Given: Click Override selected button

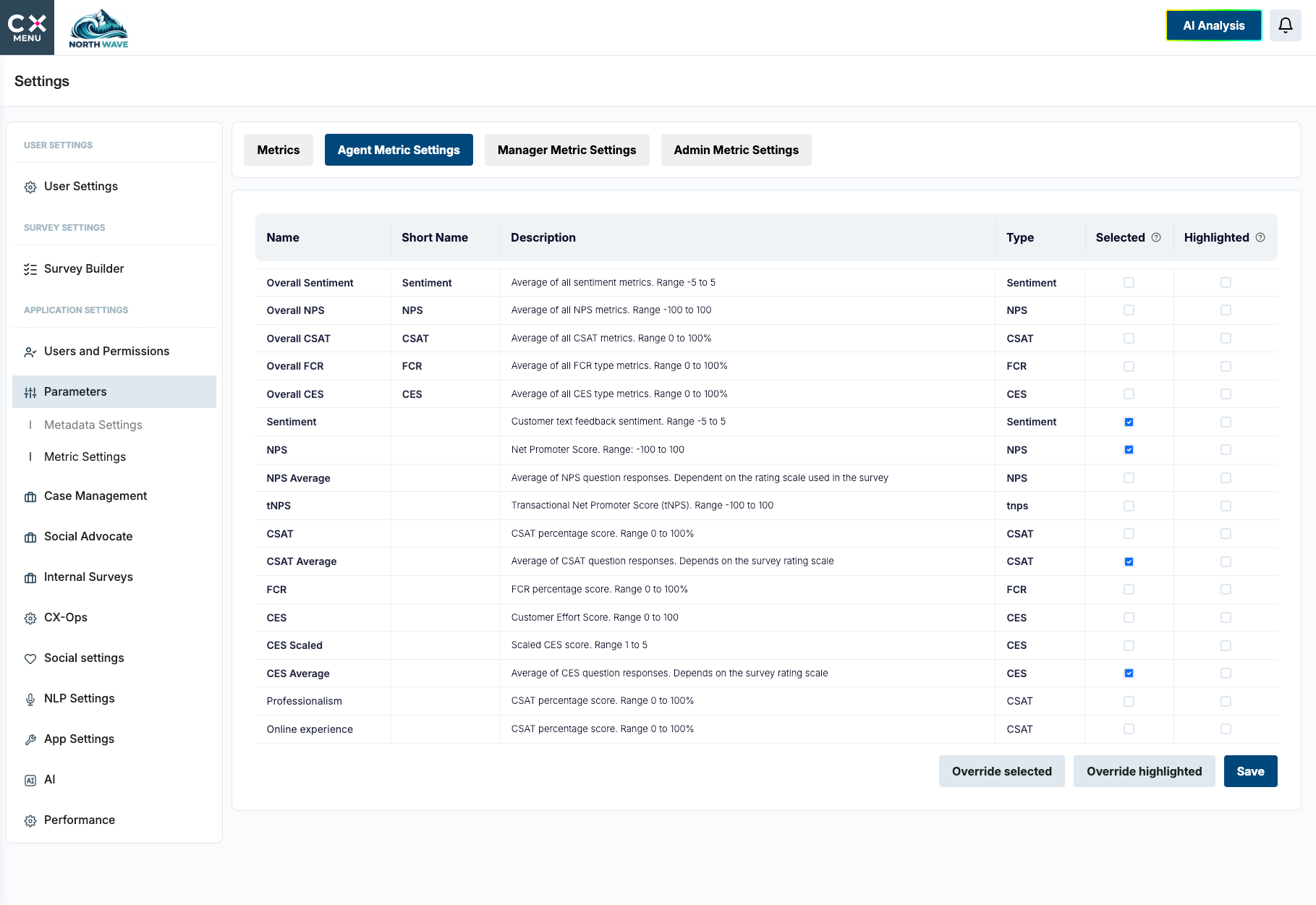Looking at the screenshot, I should [1001, 771].
